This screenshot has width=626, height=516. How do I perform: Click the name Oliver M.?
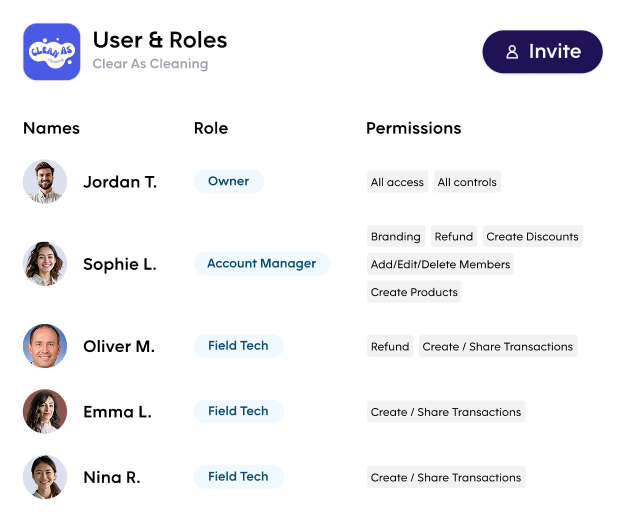click(119, 346)
